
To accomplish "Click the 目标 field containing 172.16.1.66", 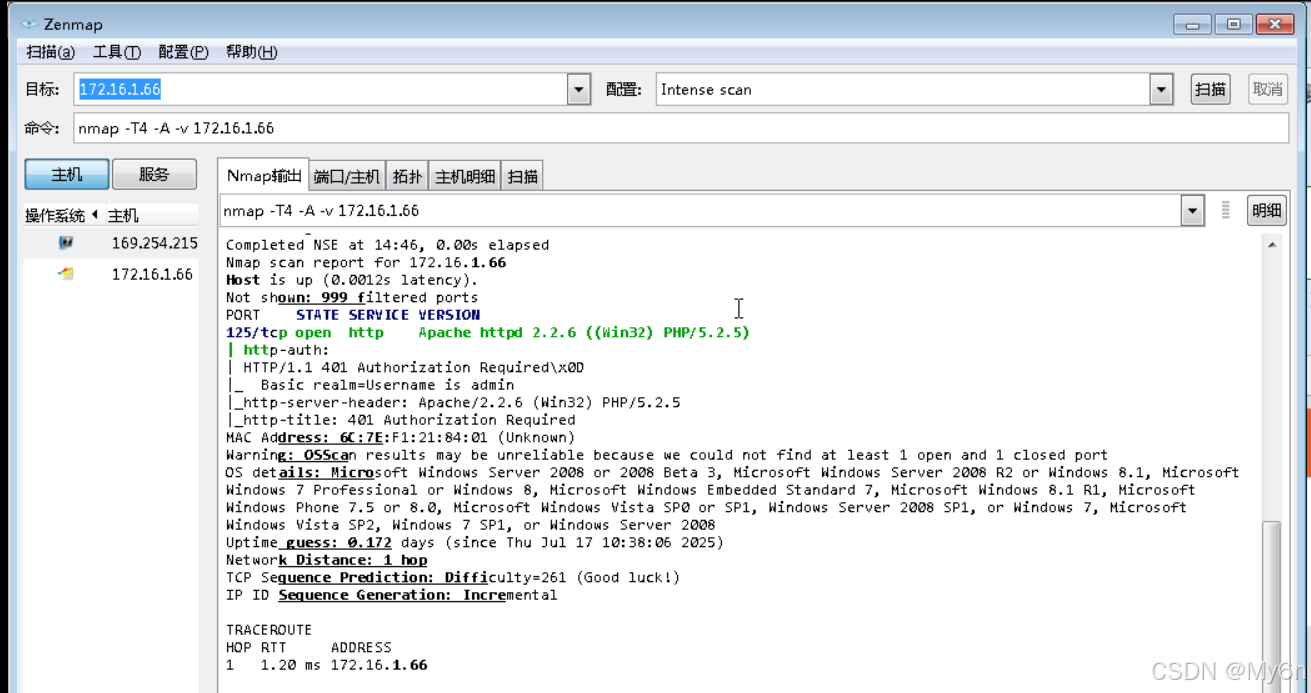I will pyautogui.click(x=321, y=89).
